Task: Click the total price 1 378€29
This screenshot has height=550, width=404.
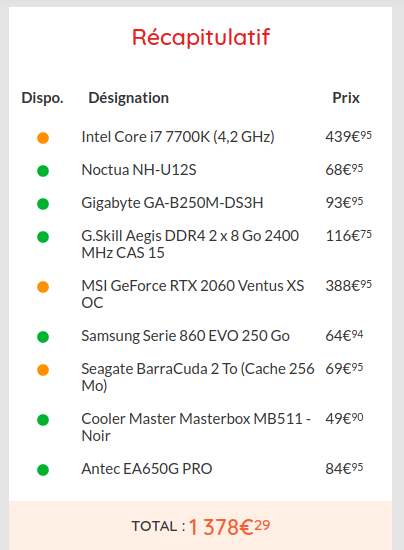Action: (x=229, y=527)
